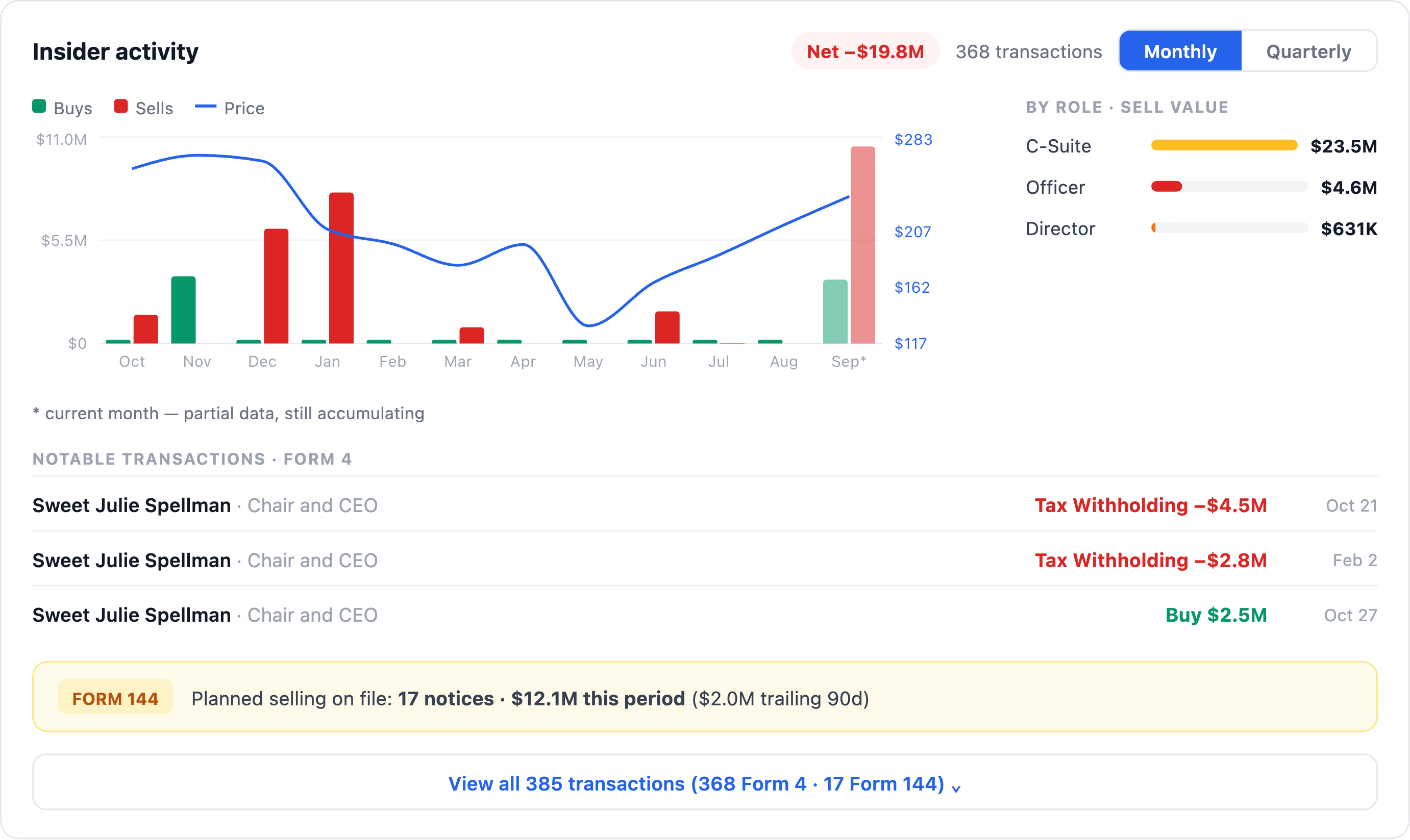Viewport: 1410px width, 840px height.
Task: Click the red January sells bar
Action: coord(341,268)
